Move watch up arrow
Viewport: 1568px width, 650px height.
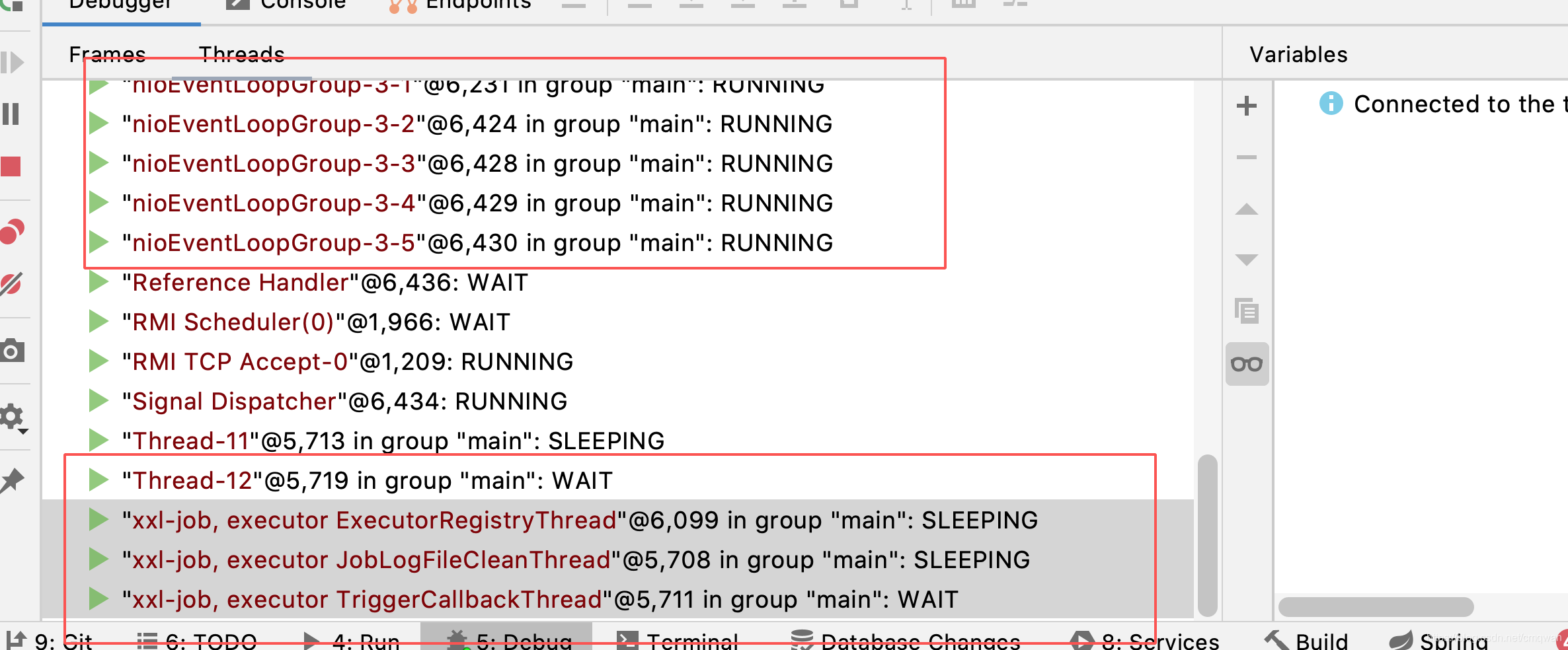click(1247, 209)
